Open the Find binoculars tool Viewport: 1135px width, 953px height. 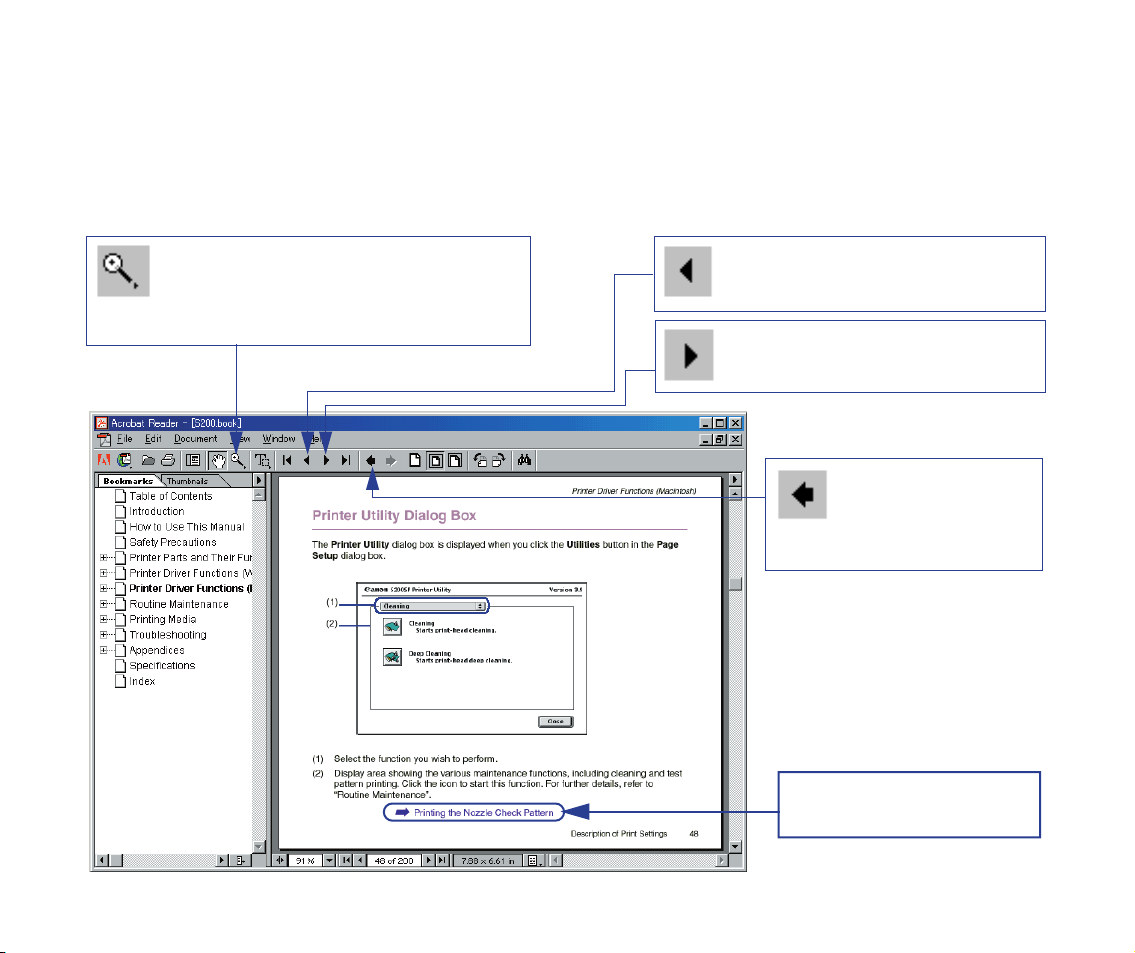click(523, 461)
